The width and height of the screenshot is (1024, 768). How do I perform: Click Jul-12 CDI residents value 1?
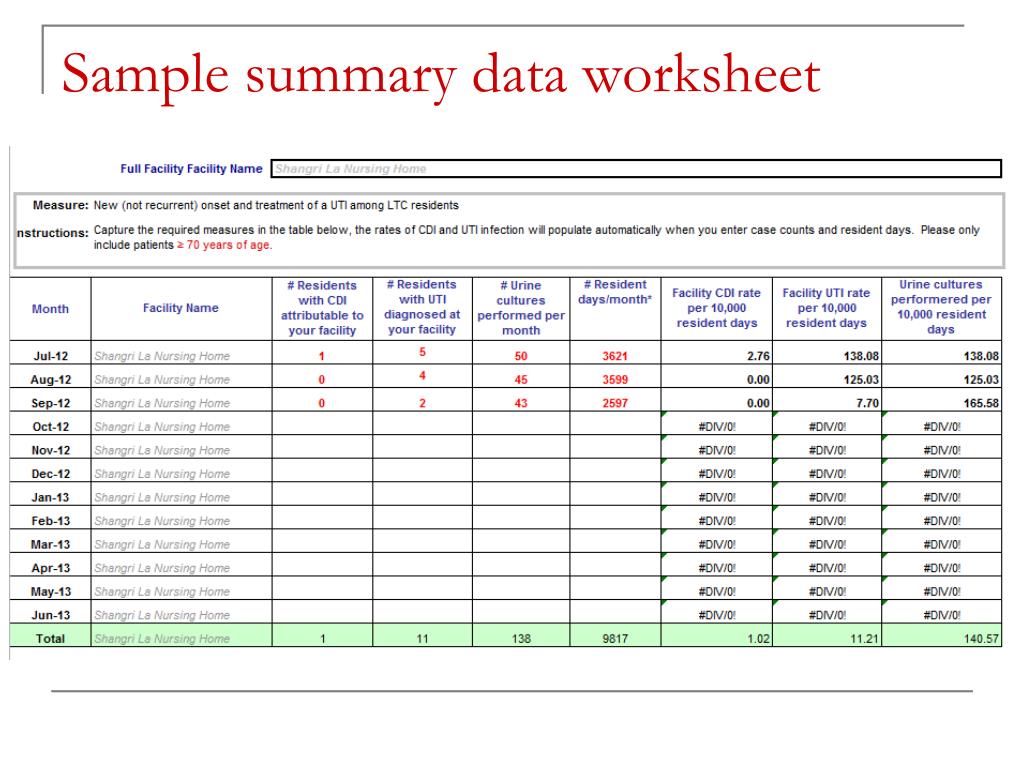tap(322, 356)
